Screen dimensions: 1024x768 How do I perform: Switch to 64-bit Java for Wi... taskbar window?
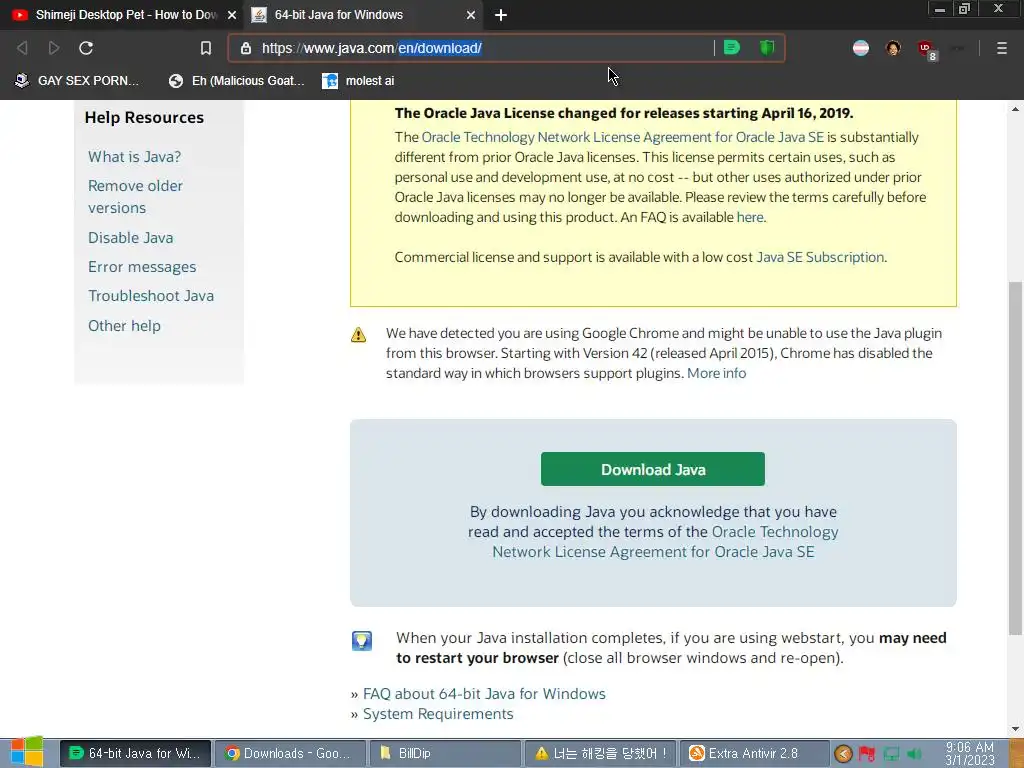point(136,753)
